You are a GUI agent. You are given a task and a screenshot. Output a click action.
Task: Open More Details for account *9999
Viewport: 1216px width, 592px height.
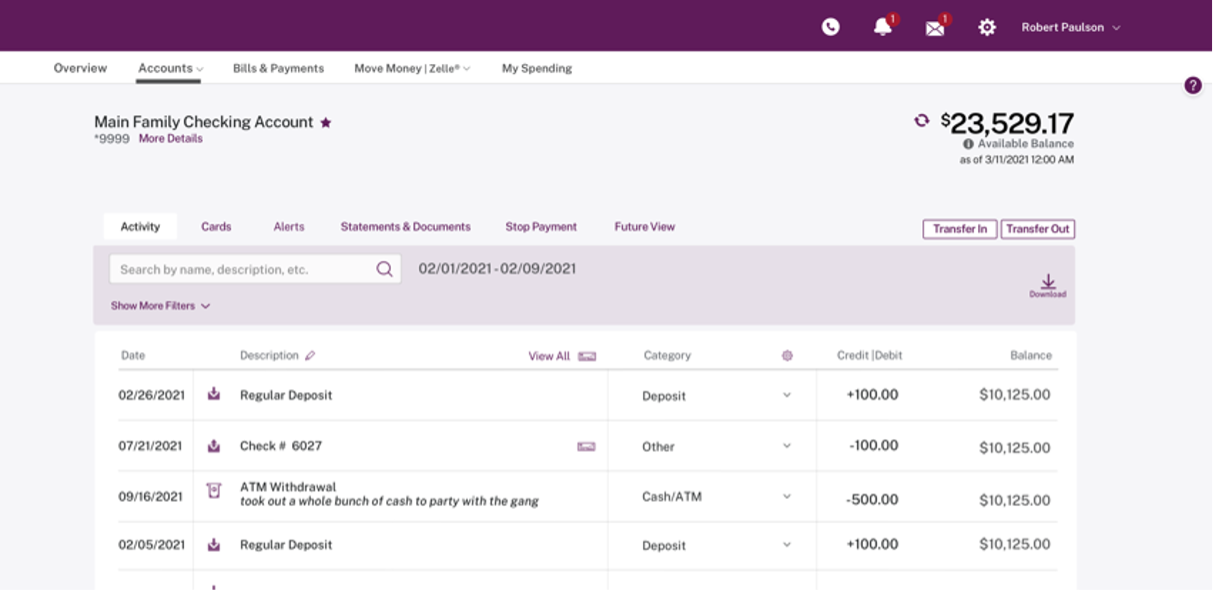168,138
